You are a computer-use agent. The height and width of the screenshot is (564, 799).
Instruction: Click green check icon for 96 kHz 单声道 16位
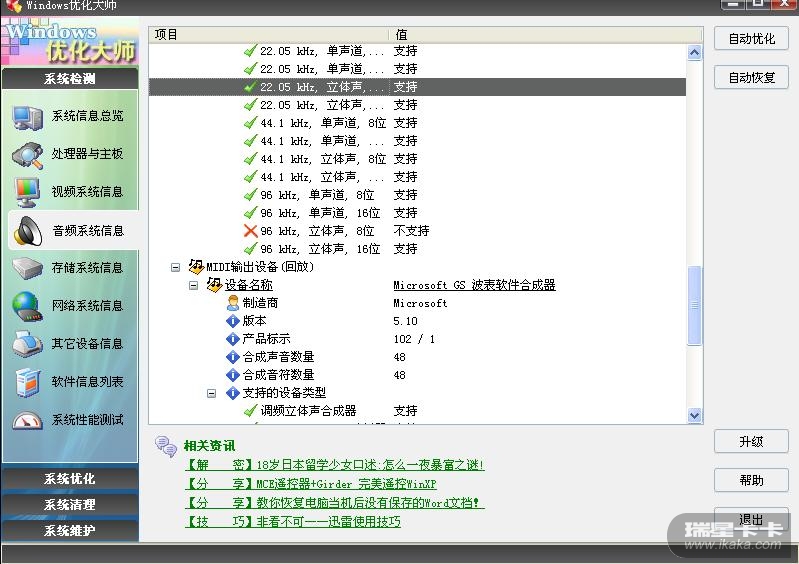(x=250, y=212)
